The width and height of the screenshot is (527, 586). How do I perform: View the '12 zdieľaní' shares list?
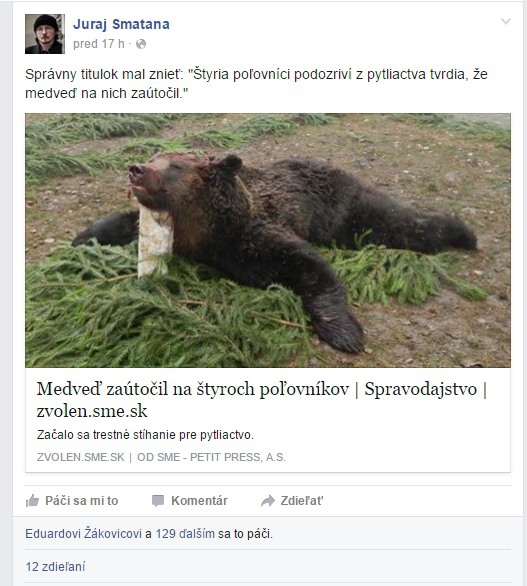[55, 567]
